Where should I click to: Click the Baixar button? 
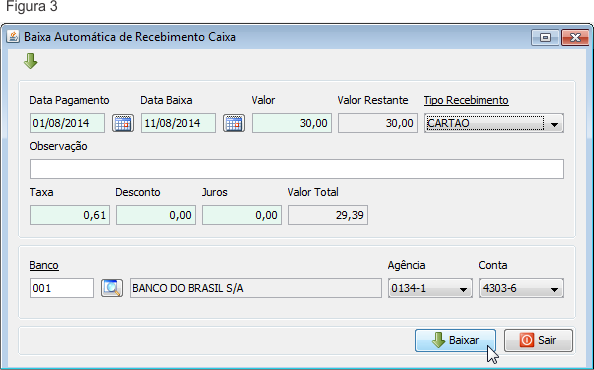click(x=455, y=340)
